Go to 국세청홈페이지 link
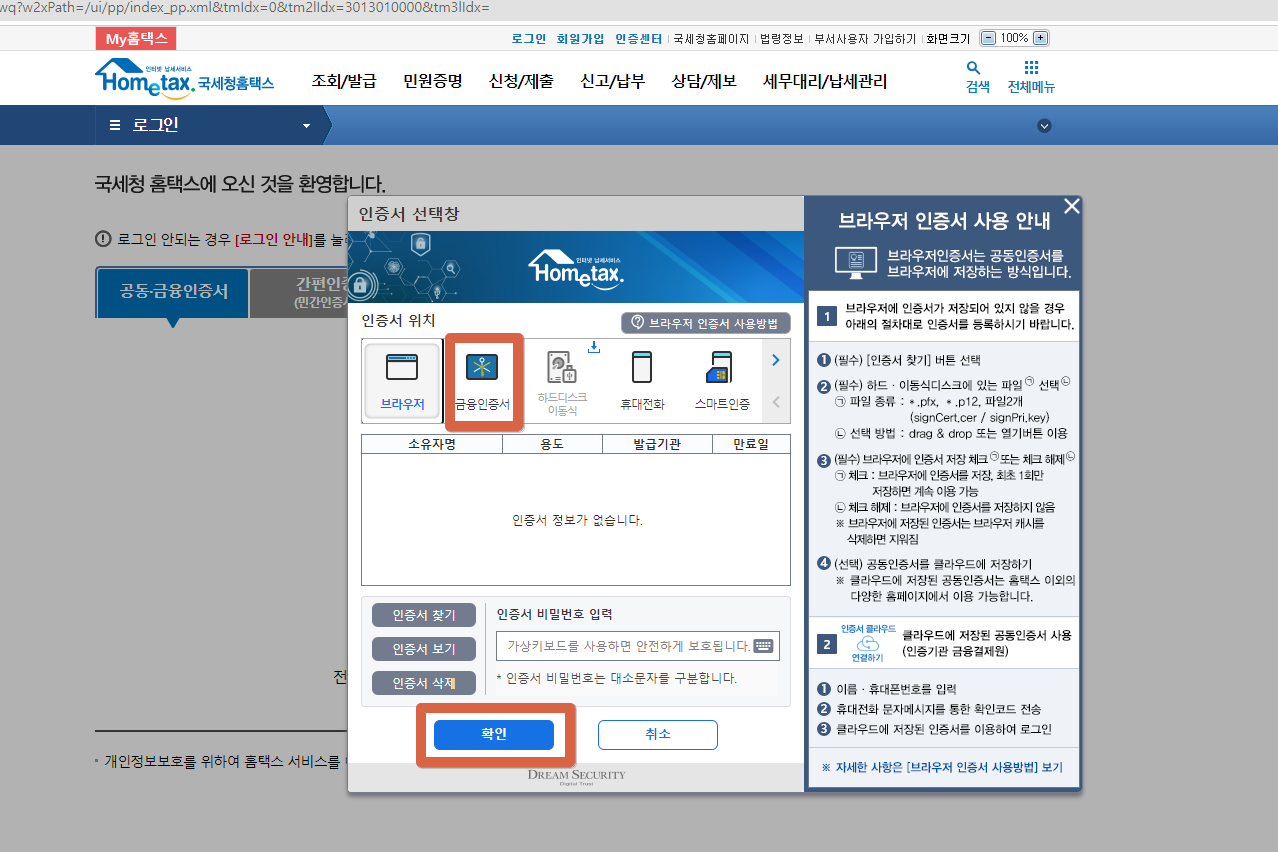 [x=711, y=39]
